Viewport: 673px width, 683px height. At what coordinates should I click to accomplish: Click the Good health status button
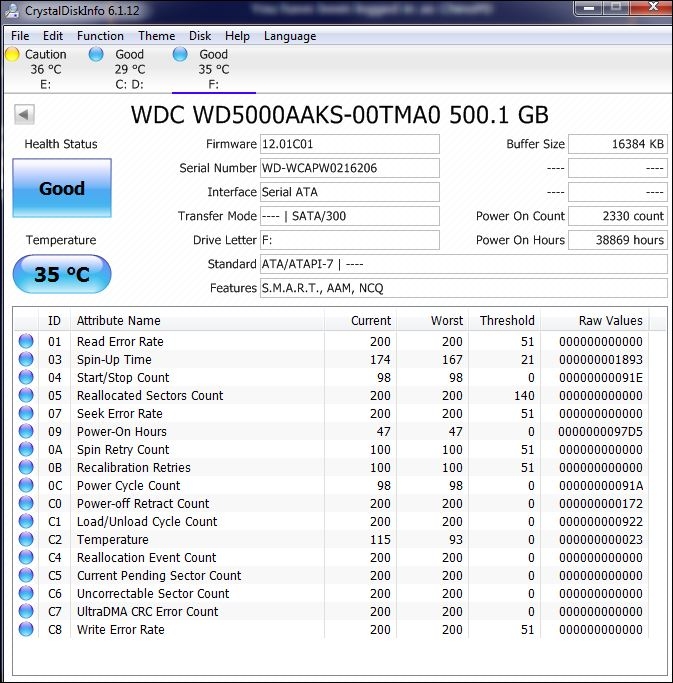[x=62, y=188]
